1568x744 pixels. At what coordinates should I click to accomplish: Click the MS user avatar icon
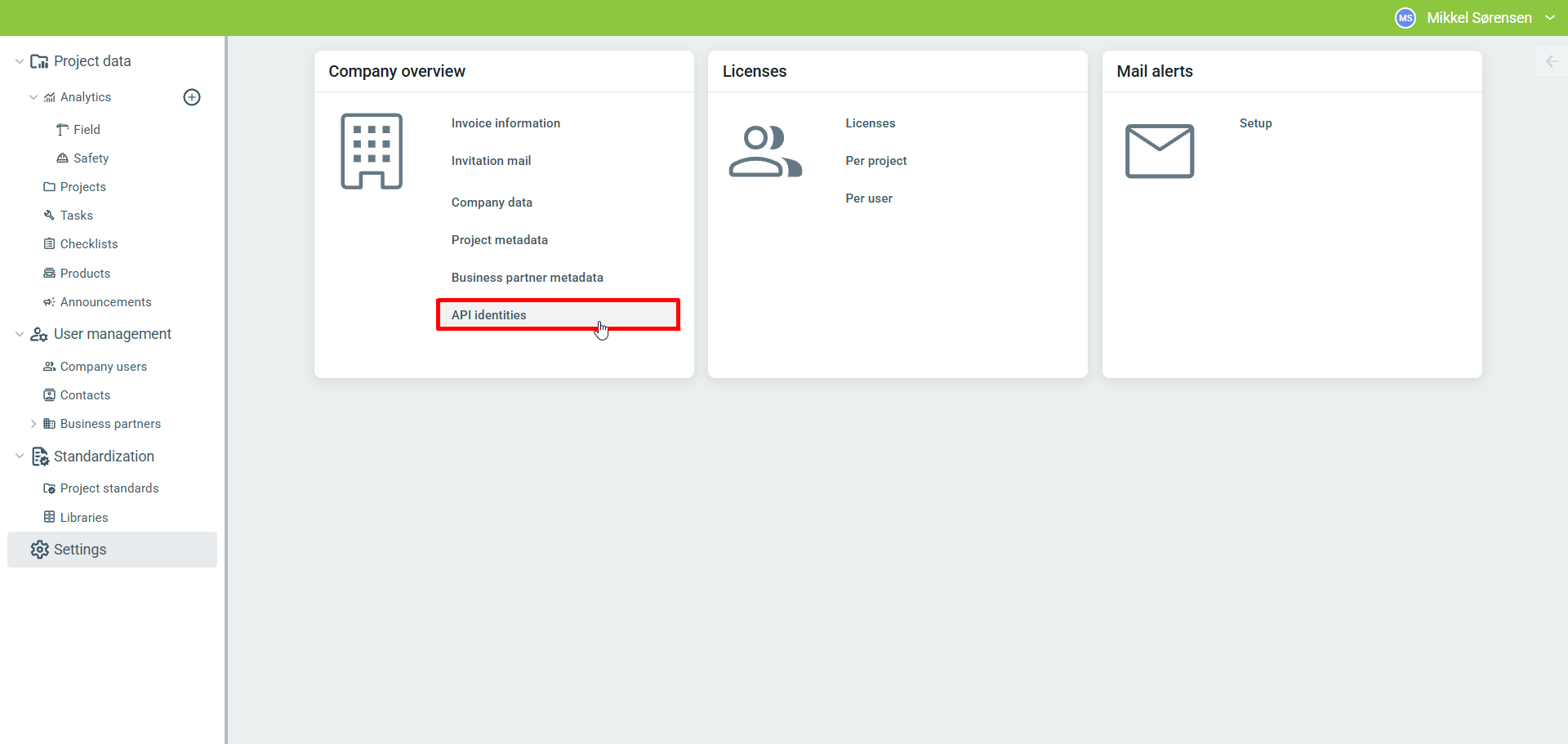point(1405,18)
